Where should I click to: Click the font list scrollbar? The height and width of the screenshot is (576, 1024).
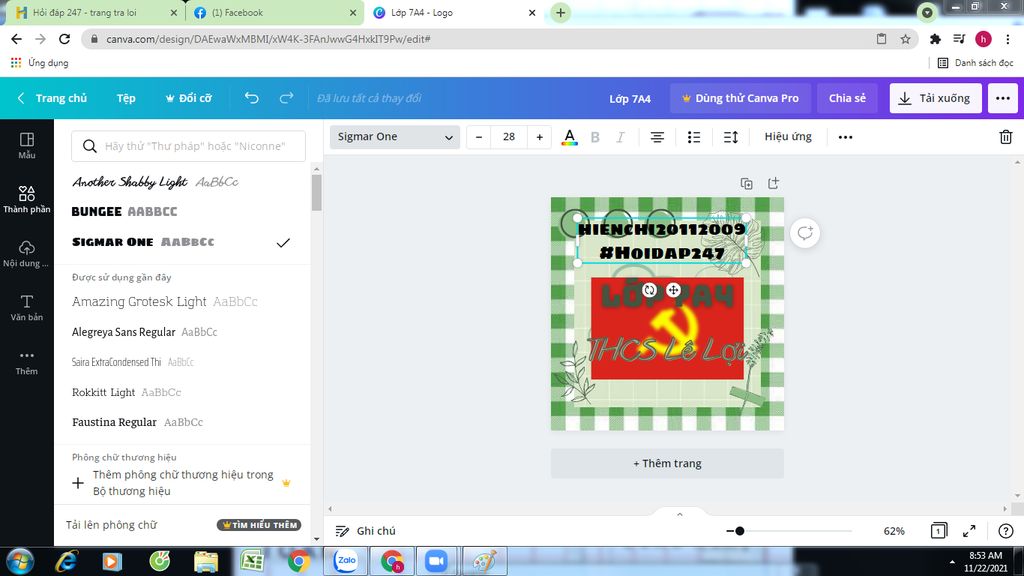(317, 193)
